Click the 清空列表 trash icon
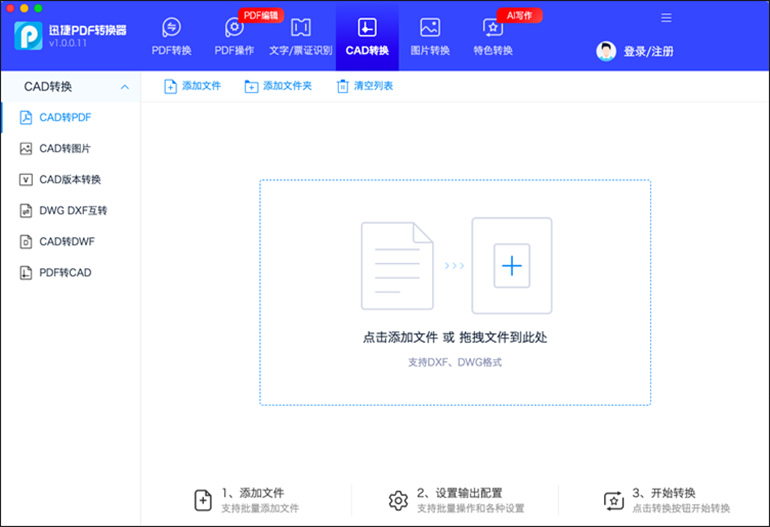This screenshot has width=770, height=527. point(342,86)
